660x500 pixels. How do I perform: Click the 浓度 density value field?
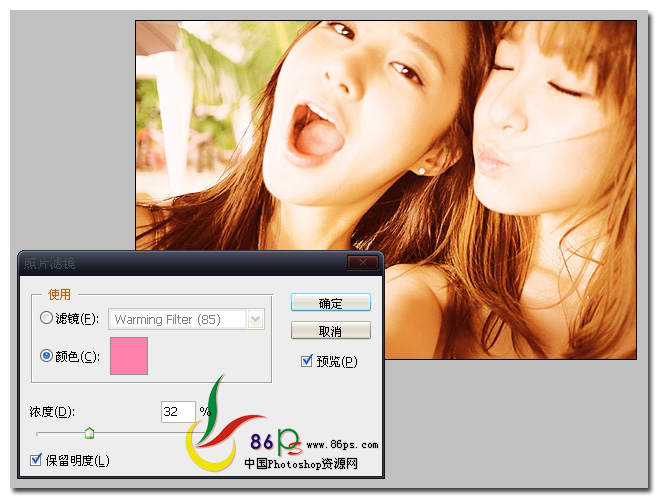click(x=177, y=412)
